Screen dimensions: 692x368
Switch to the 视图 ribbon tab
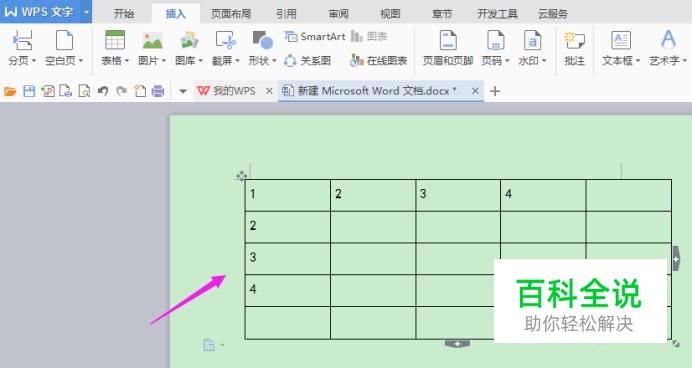click(x=390, y=14)
